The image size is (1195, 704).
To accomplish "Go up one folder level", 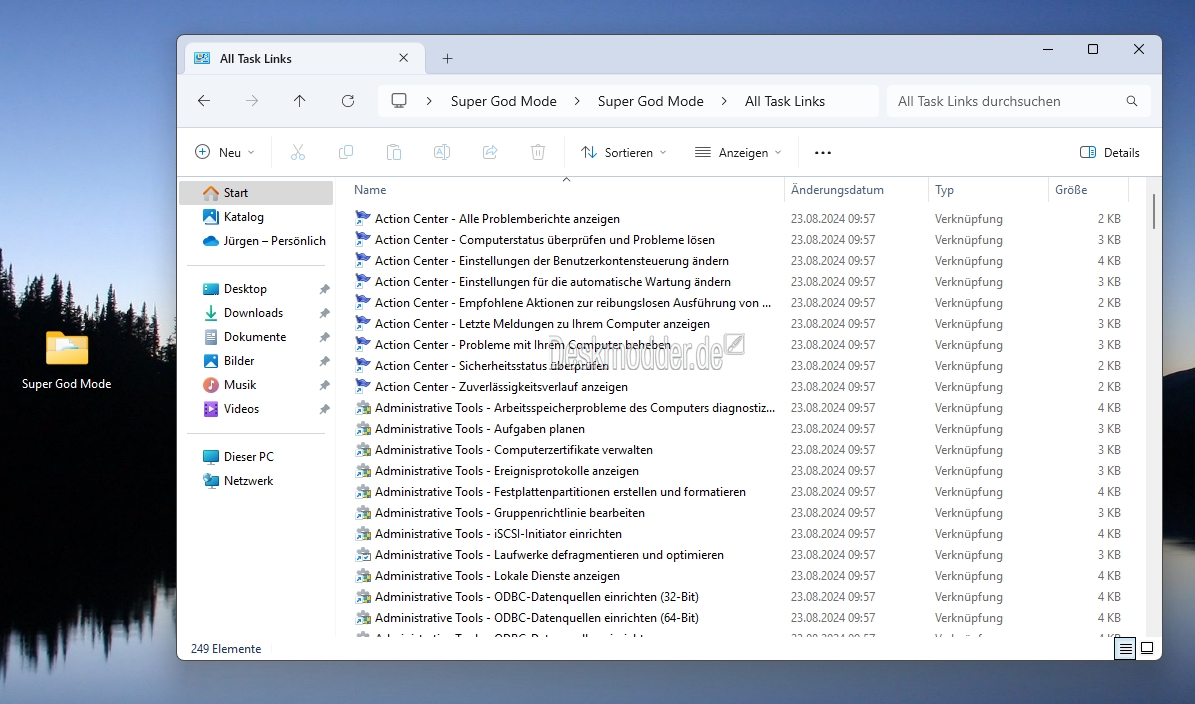I will coord(300,101).
